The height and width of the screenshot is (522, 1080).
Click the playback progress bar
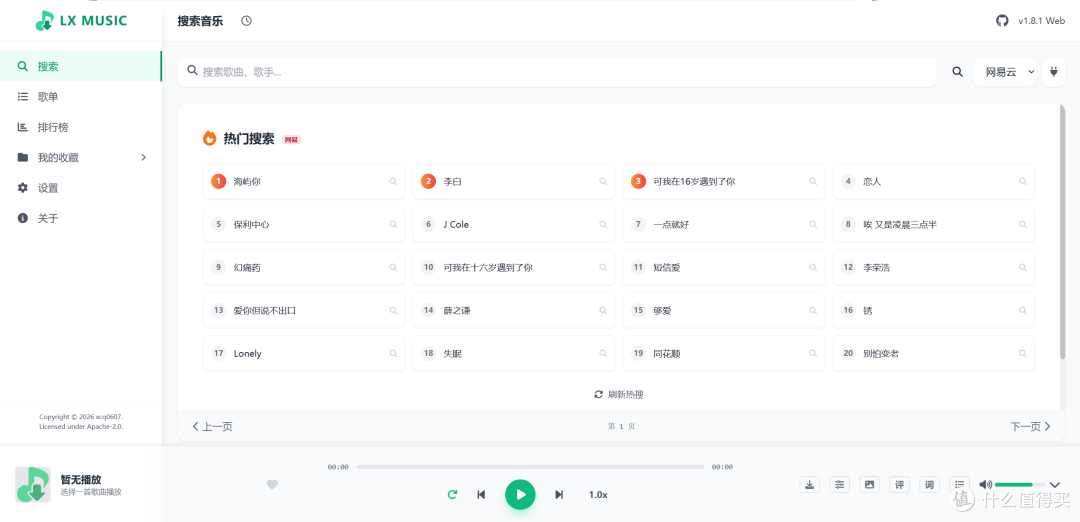coord(530,467)
